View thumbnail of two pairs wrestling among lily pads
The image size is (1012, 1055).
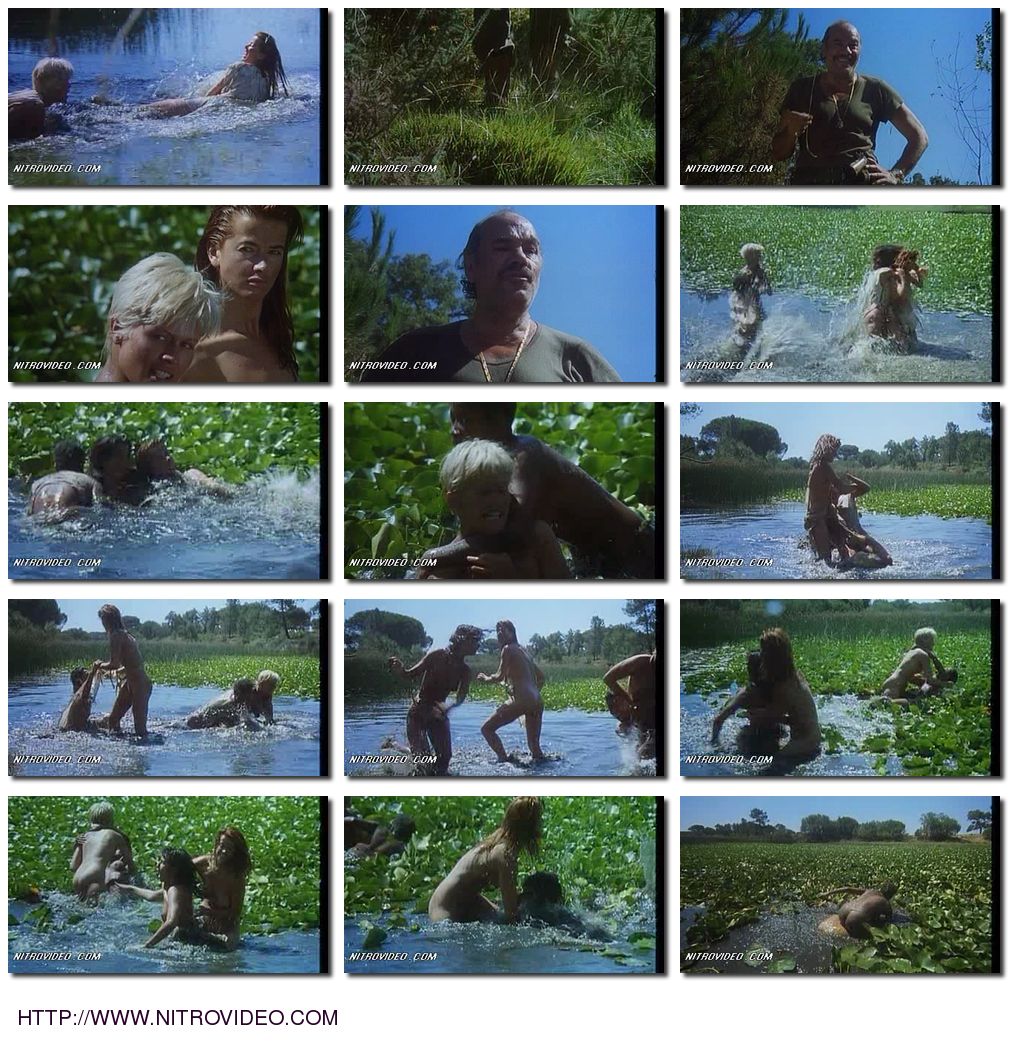pos(836,688)
